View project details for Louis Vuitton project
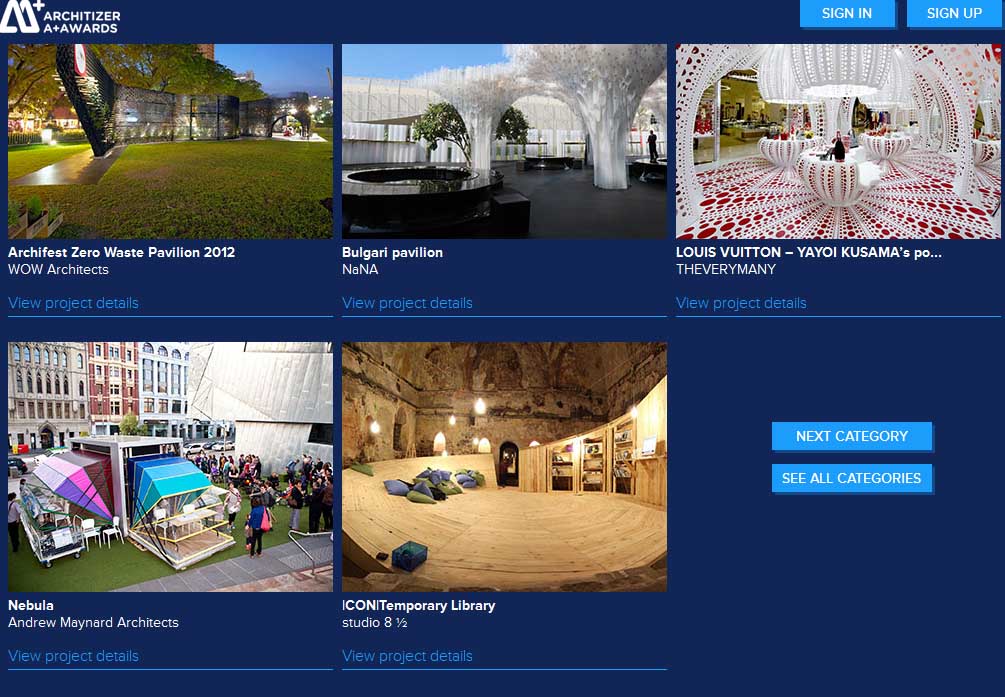The height and width of the screenshot is (697, 1005). tap(741, 303)
